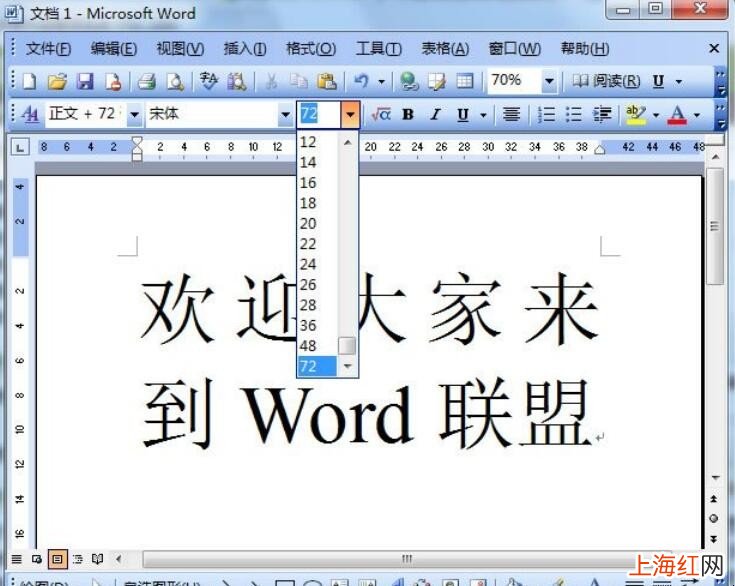Apply red font color A icon

(x=677, y=114)
